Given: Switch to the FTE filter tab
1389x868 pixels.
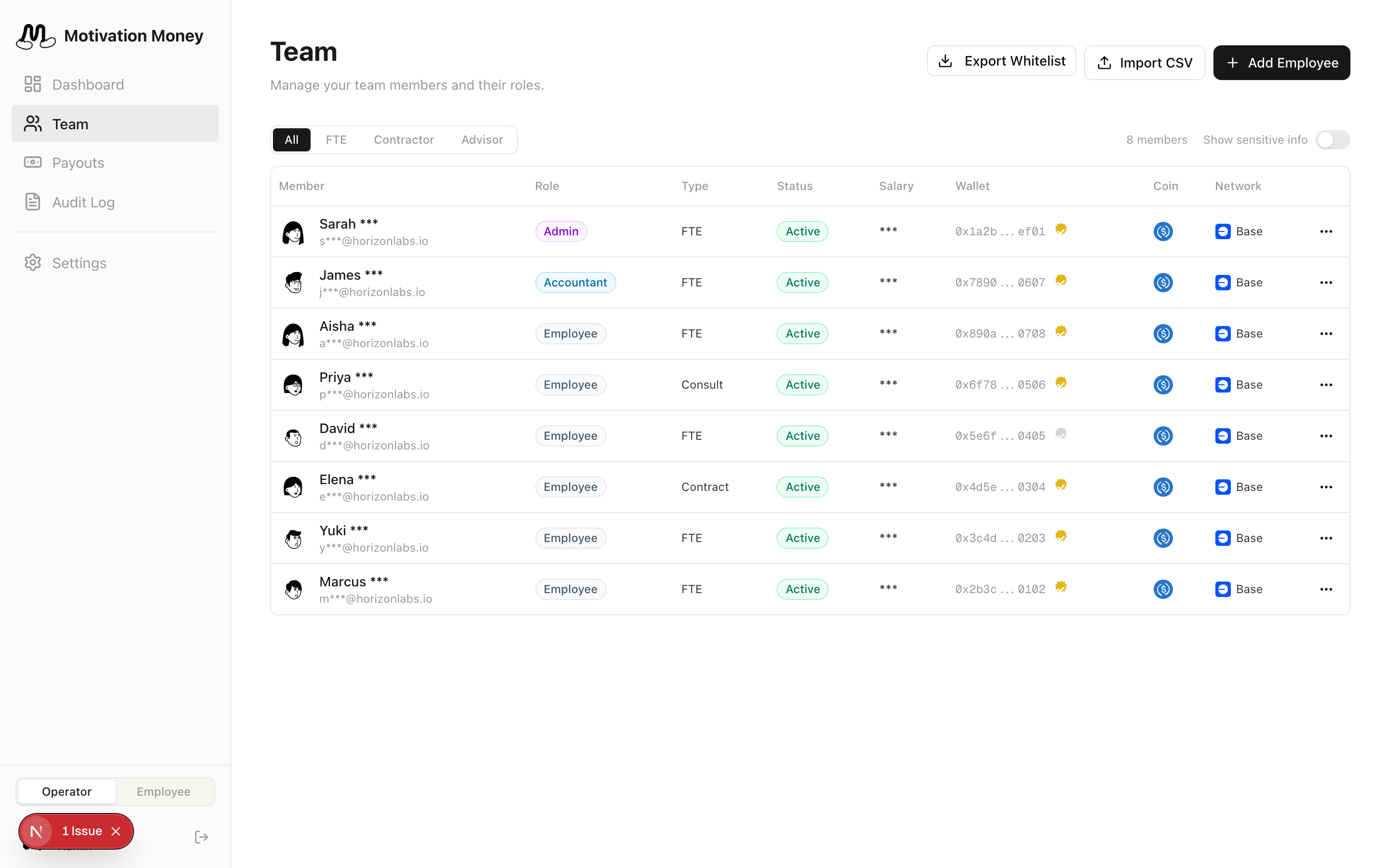Looking at the screenshot, I should point(336,139).
